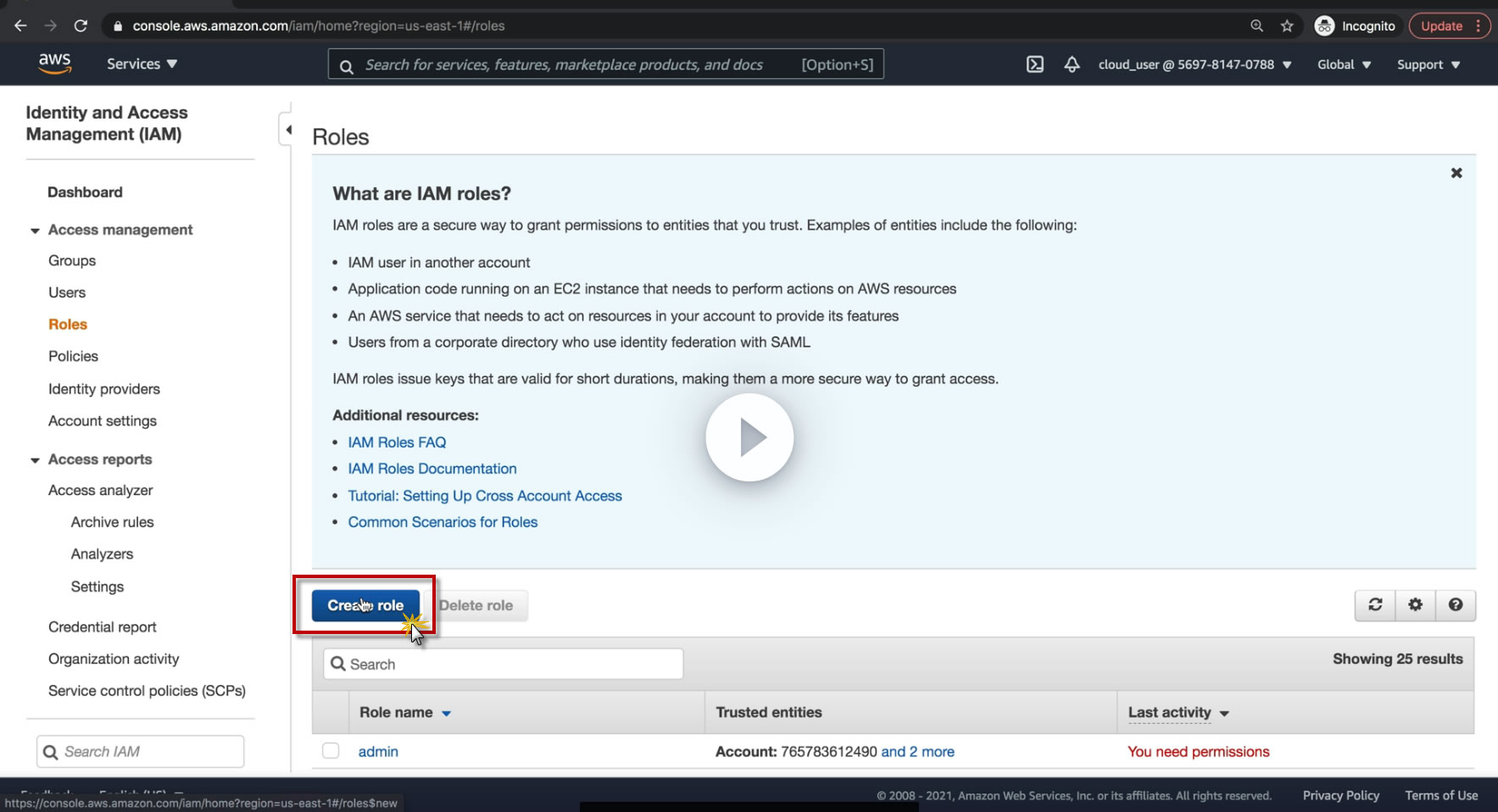Collapse the Access management section
This screenshot has width=1498, height=812.
pos(35,231)
